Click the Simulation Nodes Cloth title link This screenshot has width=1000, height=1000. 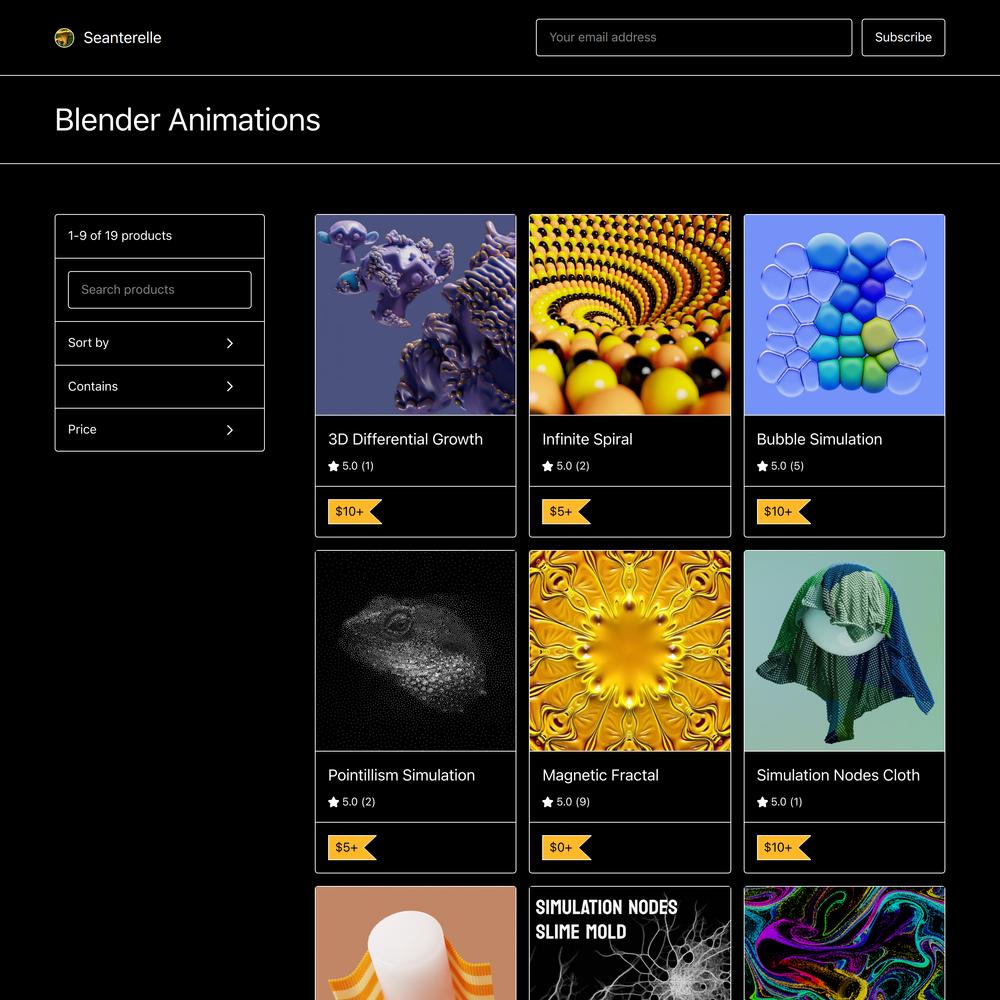[x=838, y=776]
